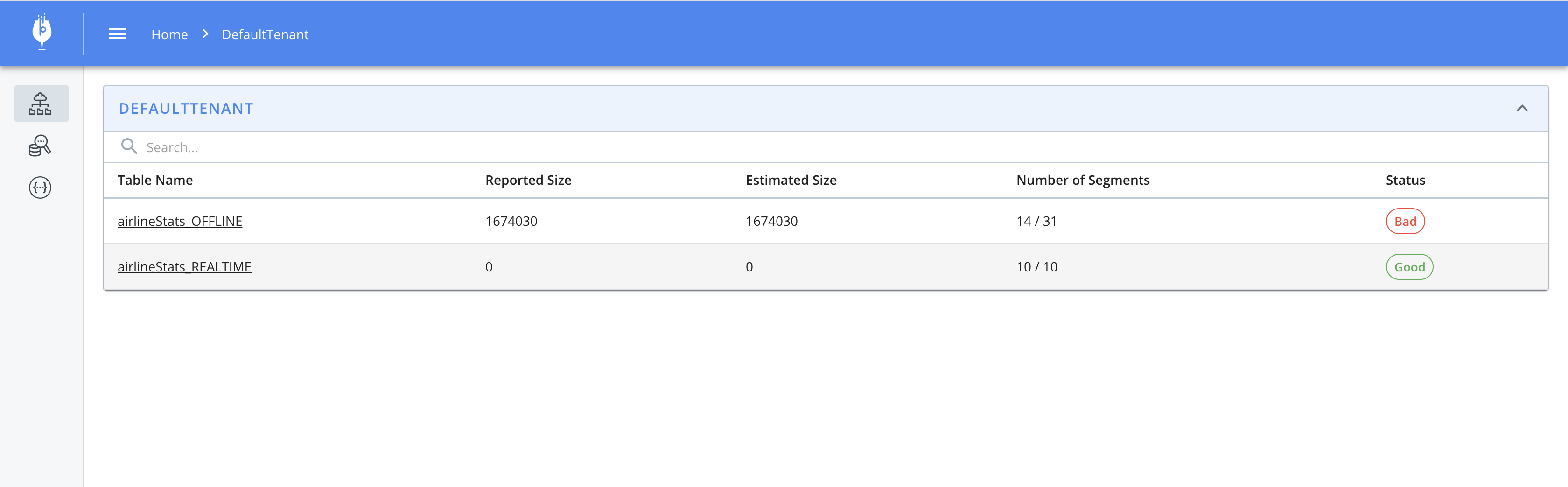1568x487 pixels.
Task: Sort by Status column header
Action: point(1406,180)
